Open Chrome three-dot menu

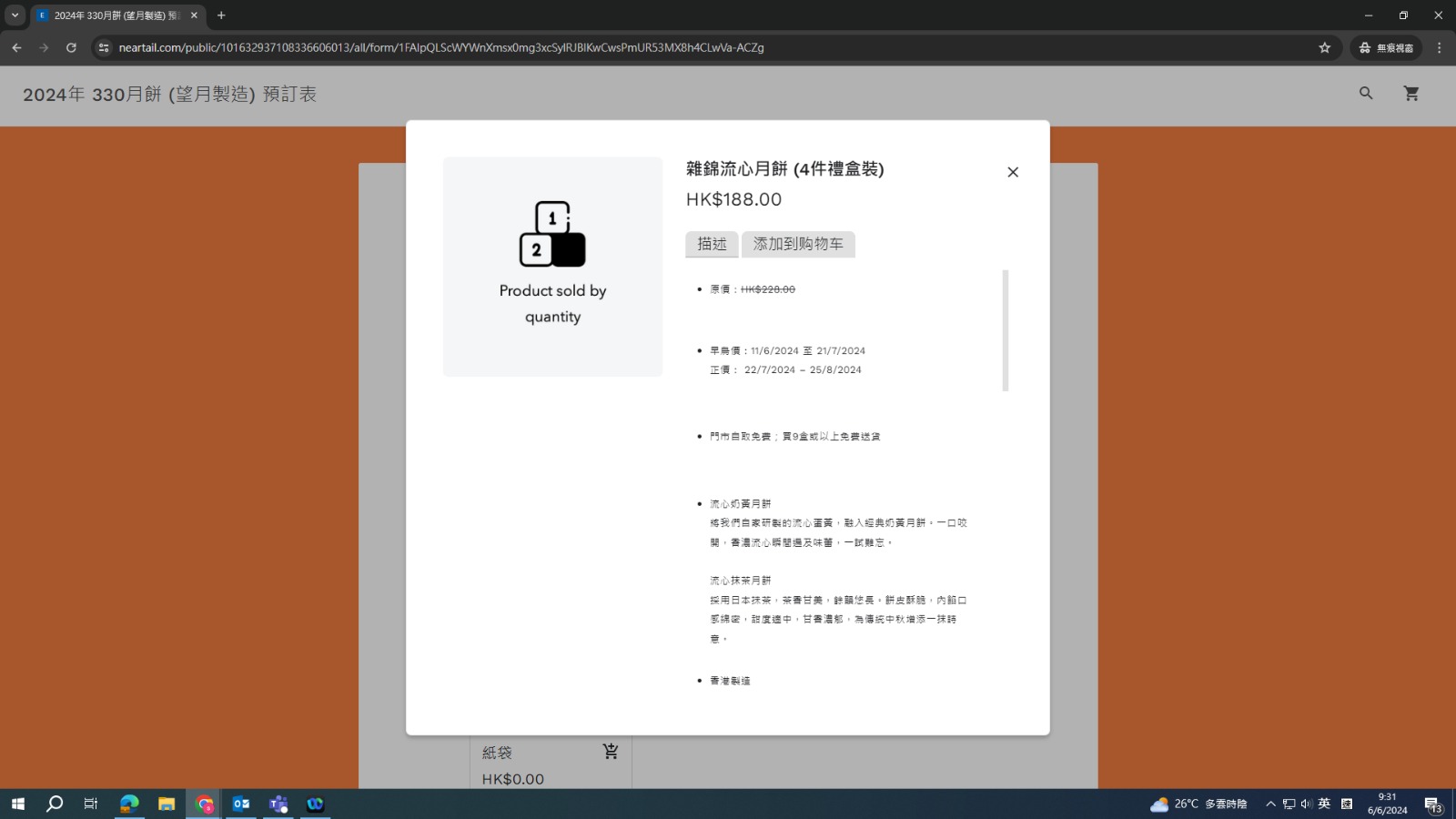coord(1439,47)
